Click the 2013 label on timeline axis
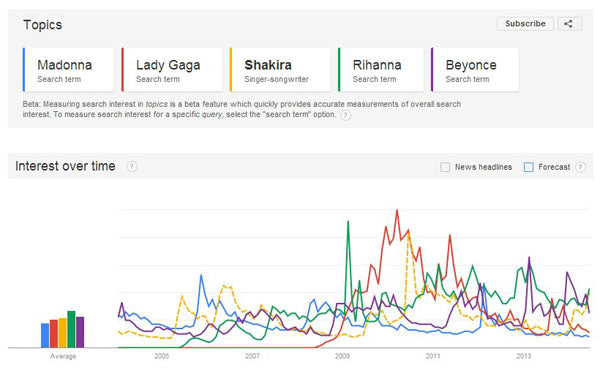Image resolution: width=600 pixels, height=368 pixels. [523, 356]
